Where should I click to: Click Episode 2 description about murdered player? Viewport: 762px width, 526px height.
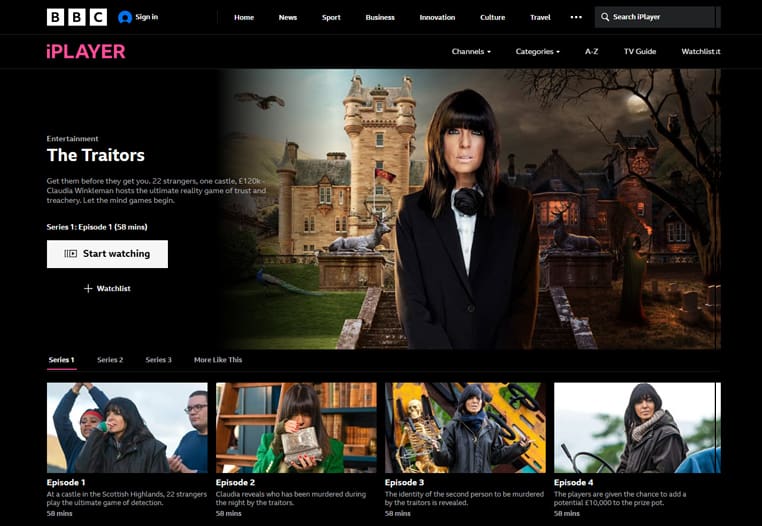[x=291, y=499]
